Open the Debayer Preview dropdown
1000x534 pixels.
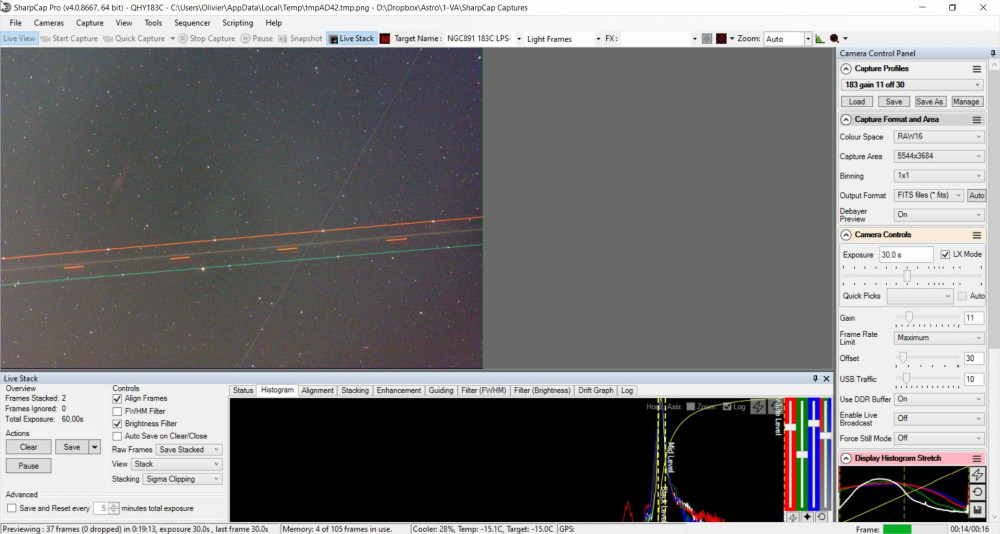tap(939, 214)
